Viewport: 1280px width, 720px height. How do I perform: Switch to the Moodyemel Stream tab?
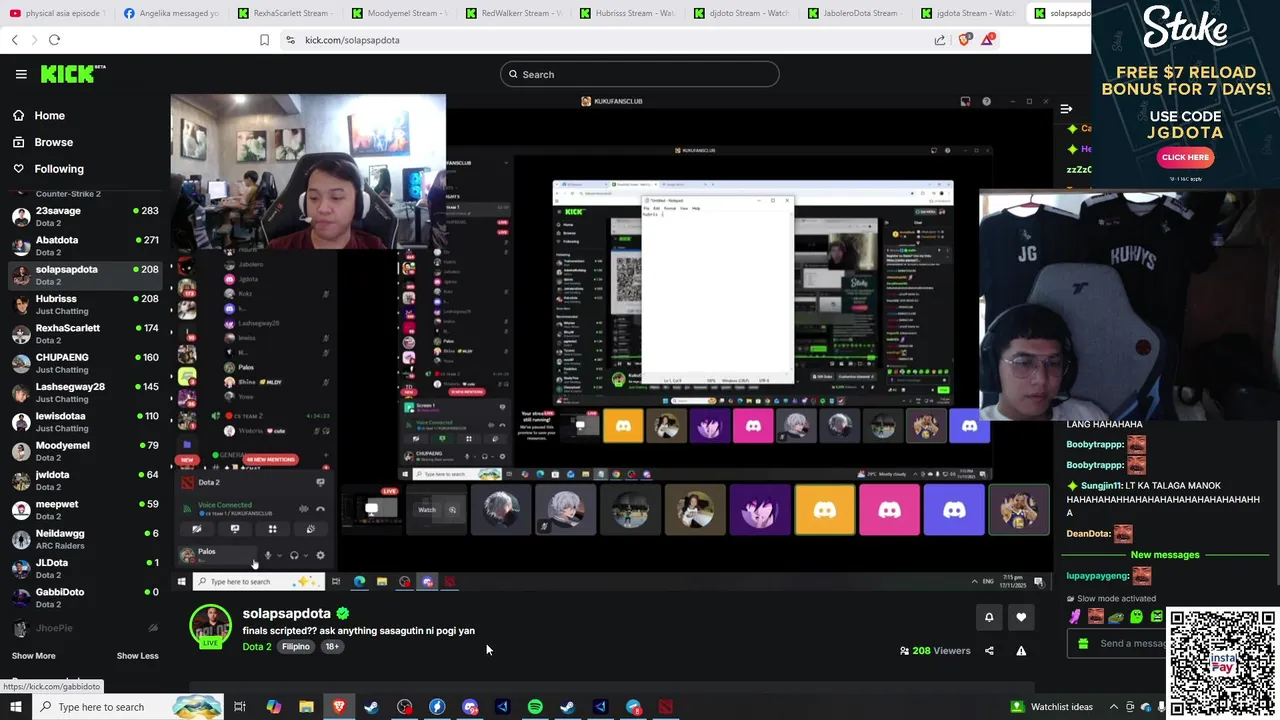coord(401,13)
